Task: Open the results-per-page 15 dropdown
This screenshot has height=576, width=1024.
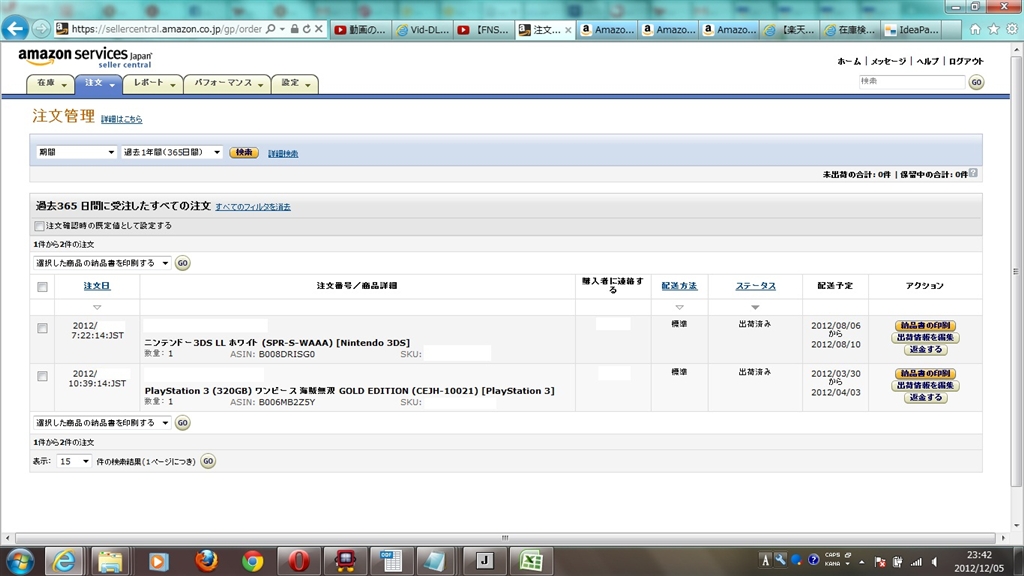Action: click(x=73, y=461)
